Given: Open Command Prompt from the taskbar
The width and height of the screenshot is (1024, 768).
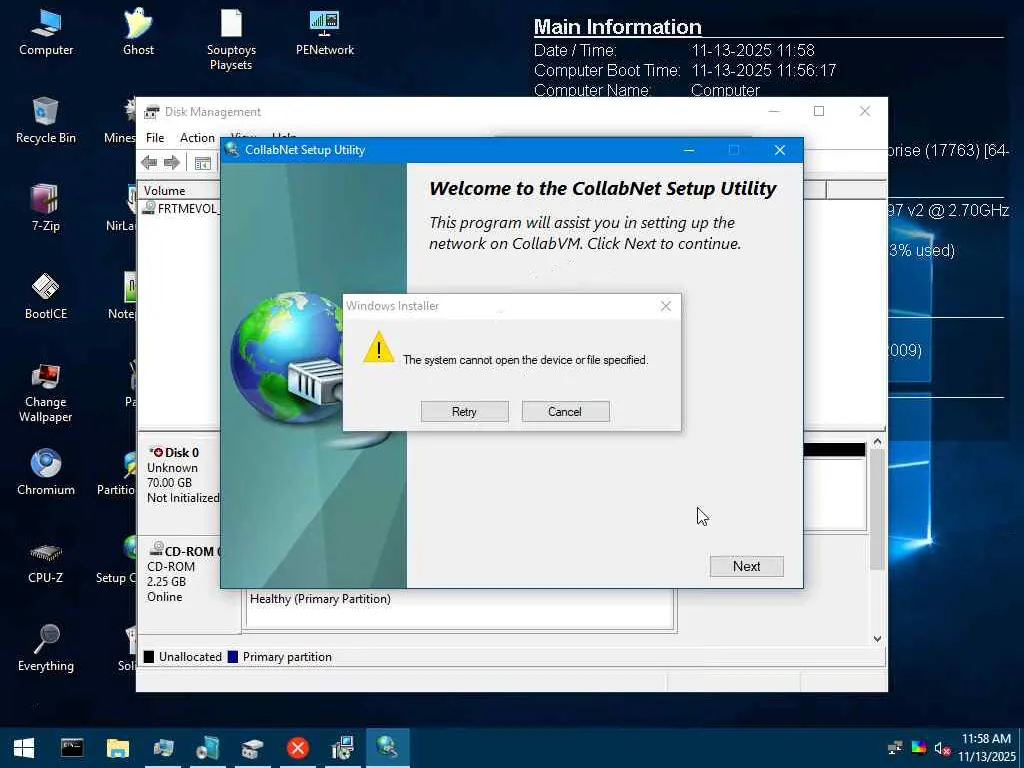Looking at the screenshot, I should tap(72, 748).
